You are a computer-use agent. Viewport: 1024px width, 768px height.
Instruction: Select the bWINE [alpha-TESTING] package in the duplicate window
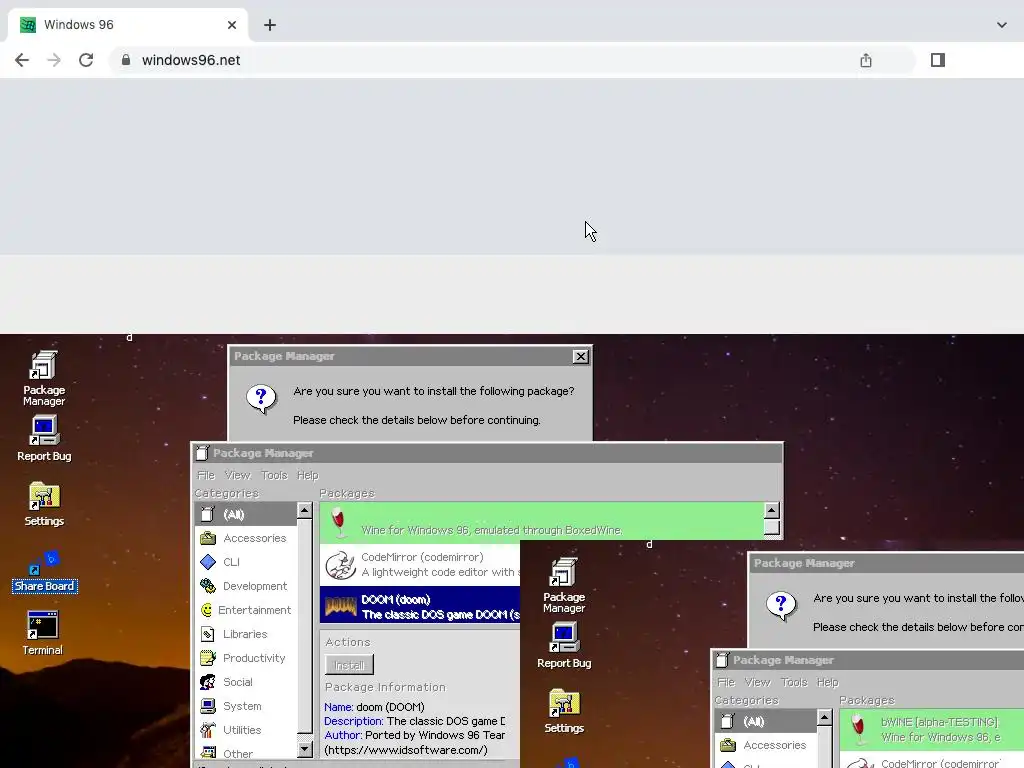[932, 729]
